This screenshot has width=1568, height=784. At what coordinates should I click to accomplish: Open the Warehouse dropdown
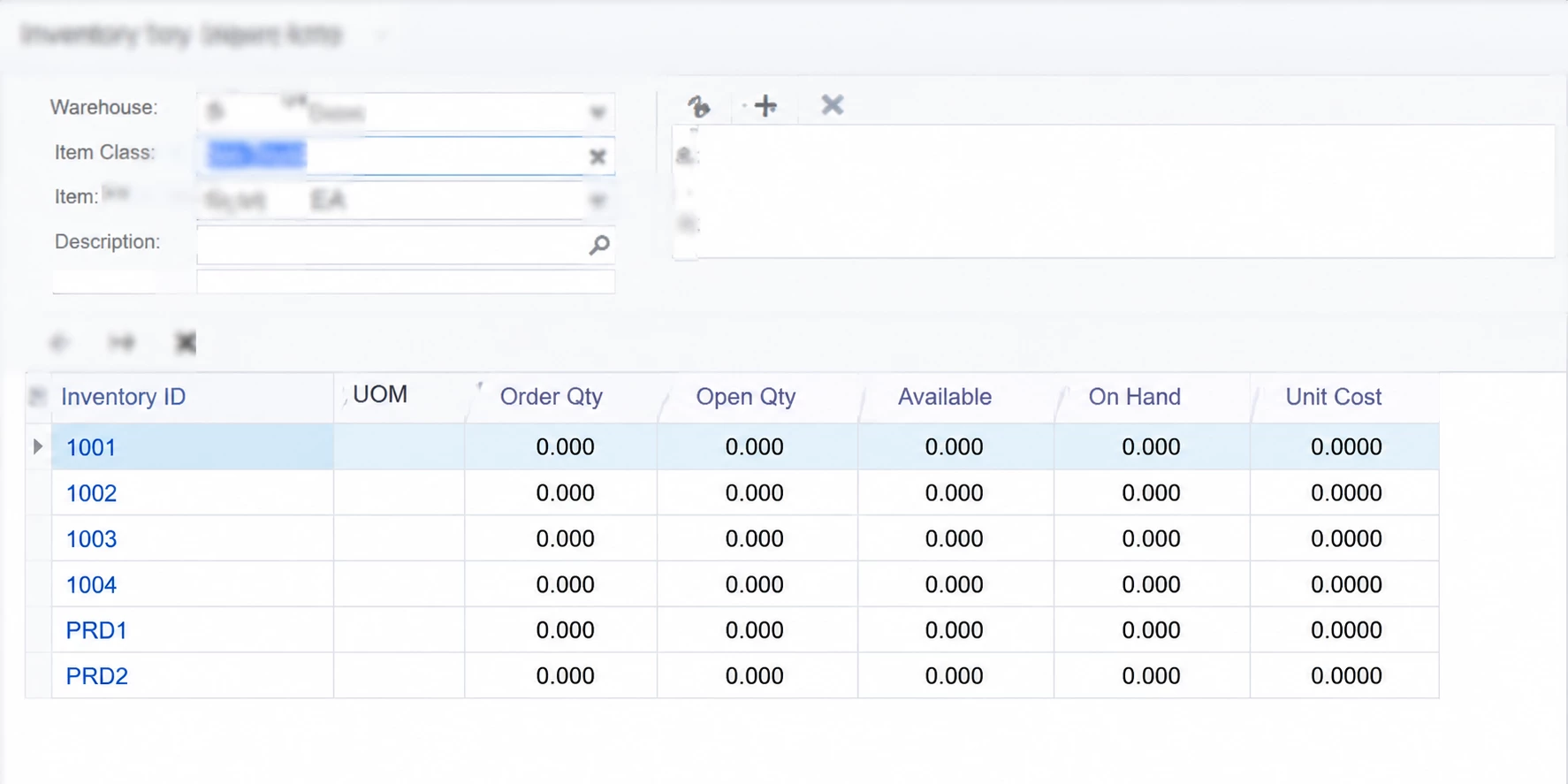point(598,112)
